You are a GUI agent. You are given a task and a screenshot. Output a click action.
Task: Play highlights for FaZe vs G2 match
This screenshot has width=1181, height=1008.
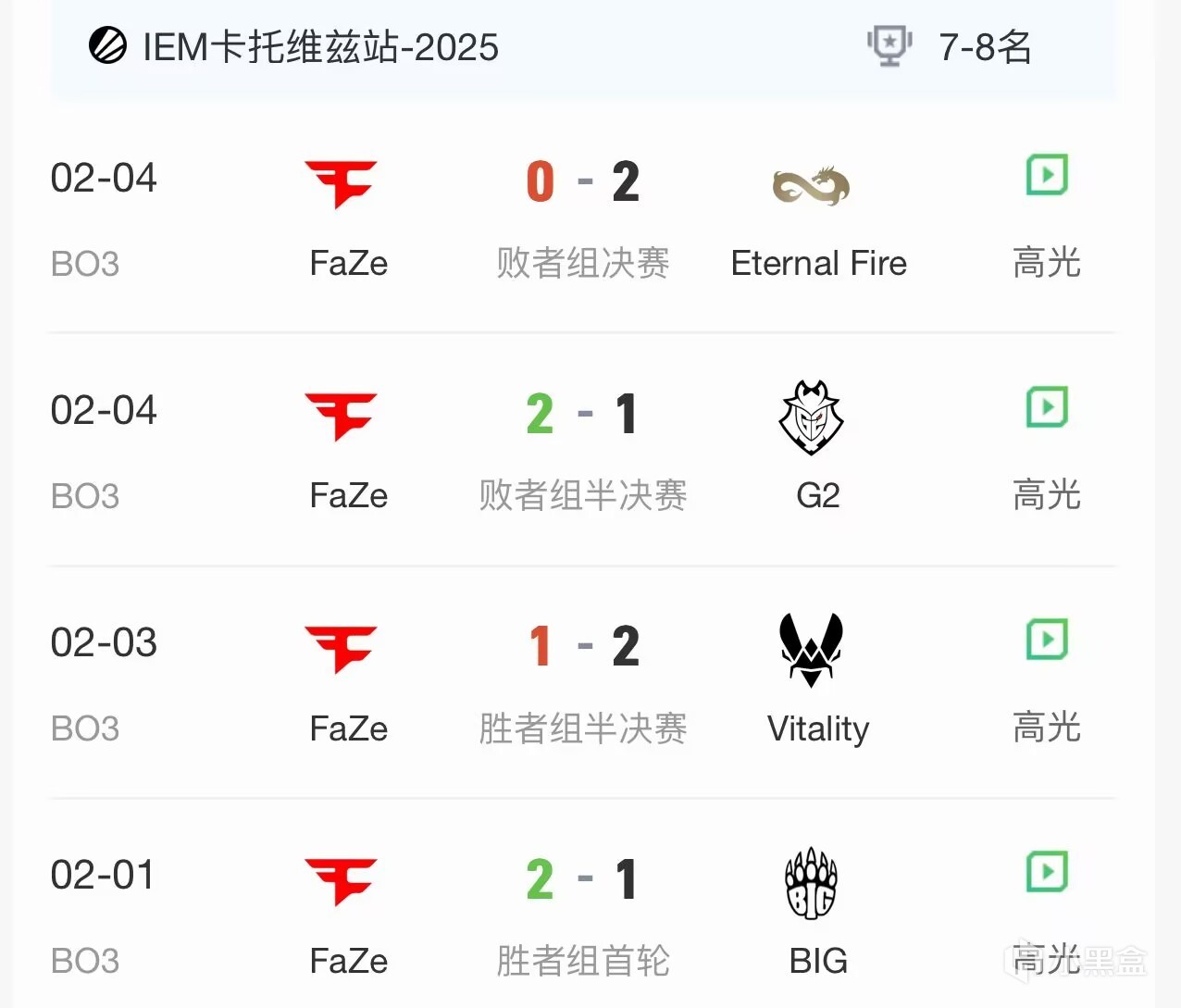(1047, 407)
